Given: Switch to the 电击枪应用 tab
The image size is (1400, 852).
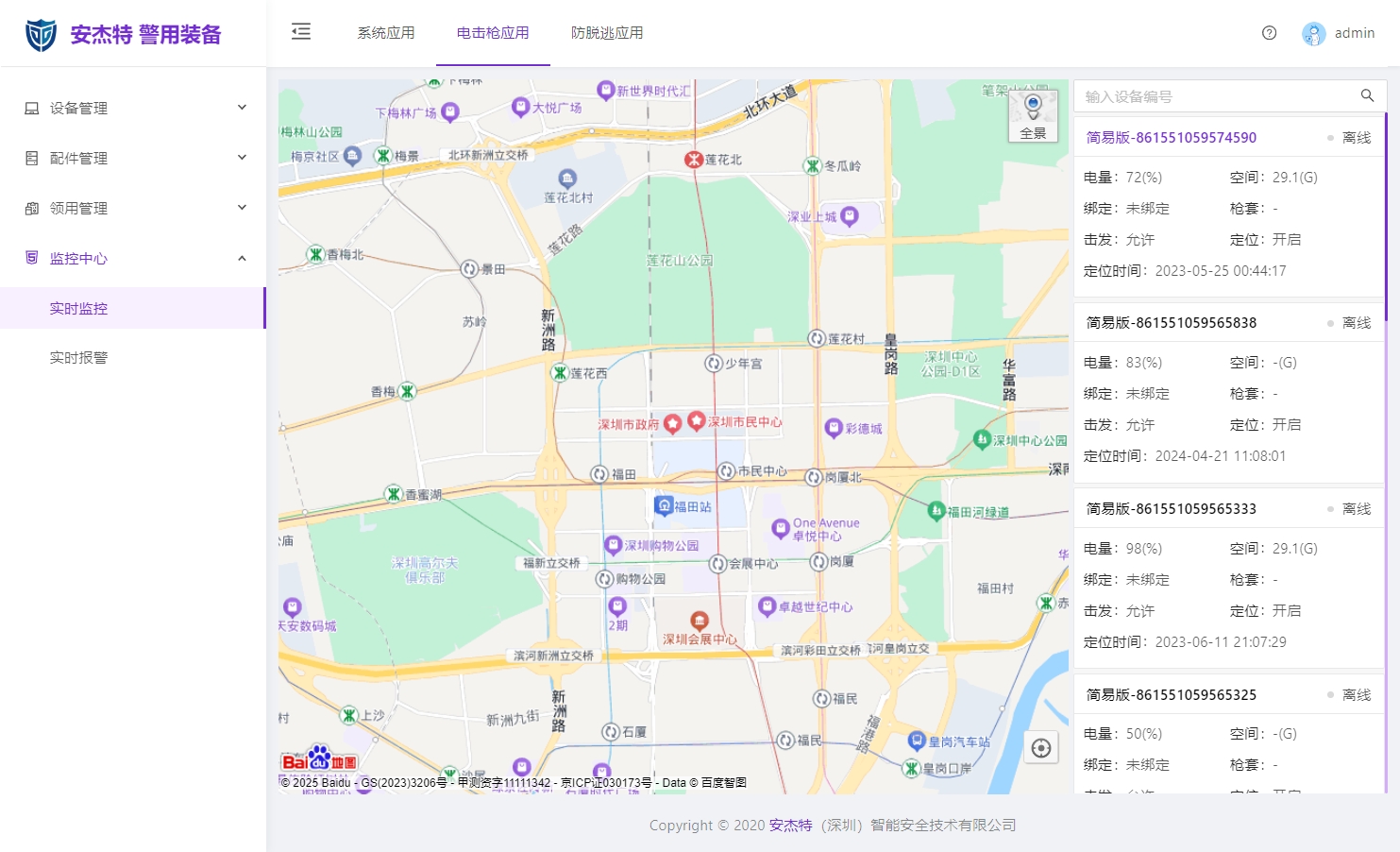Looking at the screenshot, I should pos(493,33).
